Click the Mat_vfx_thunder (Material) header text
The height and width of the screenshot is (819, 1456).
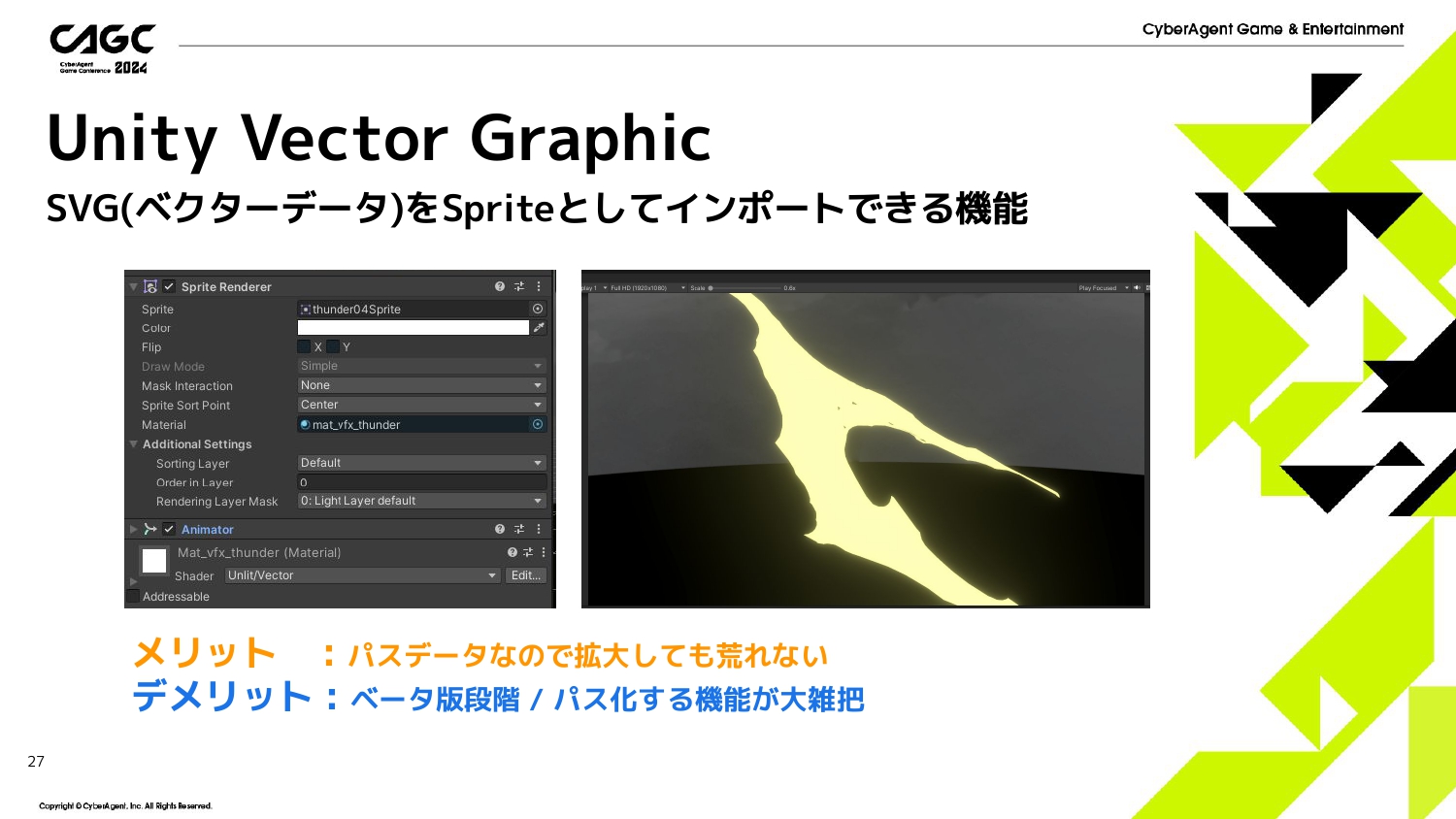coord(259,553)
